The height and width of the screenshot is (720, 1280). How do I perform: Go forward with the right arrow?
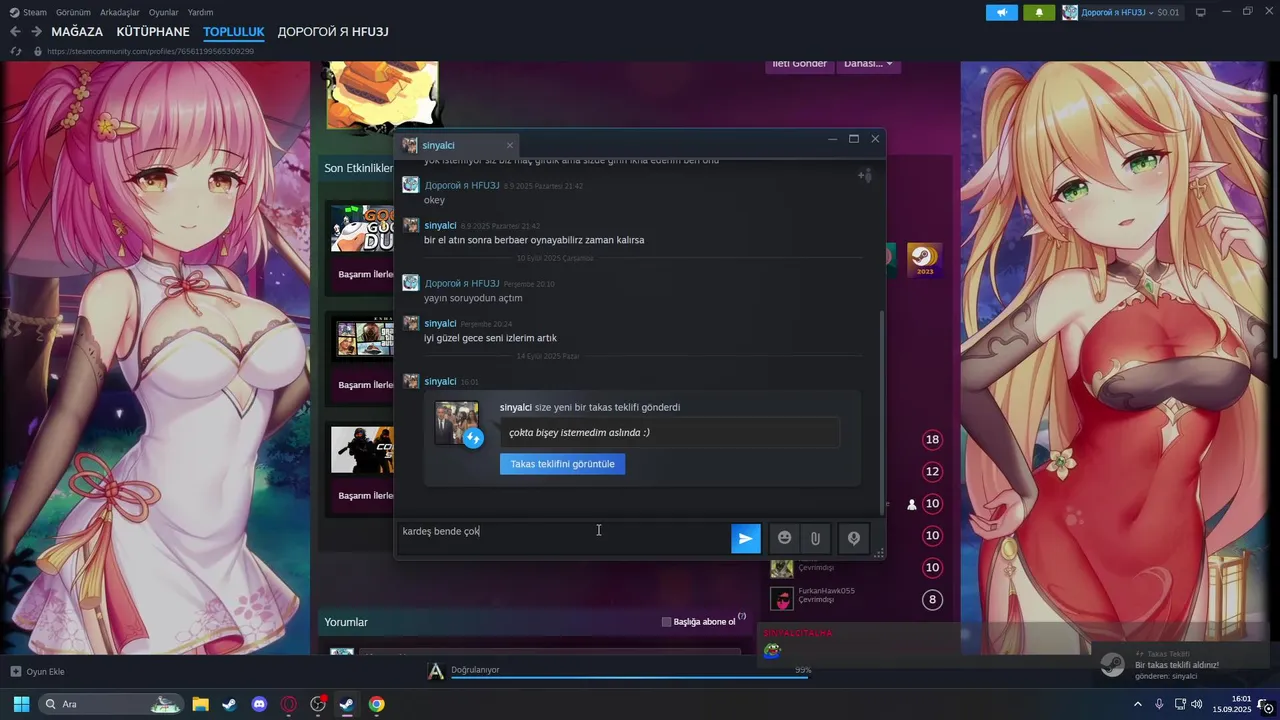[x=36, y=32]
